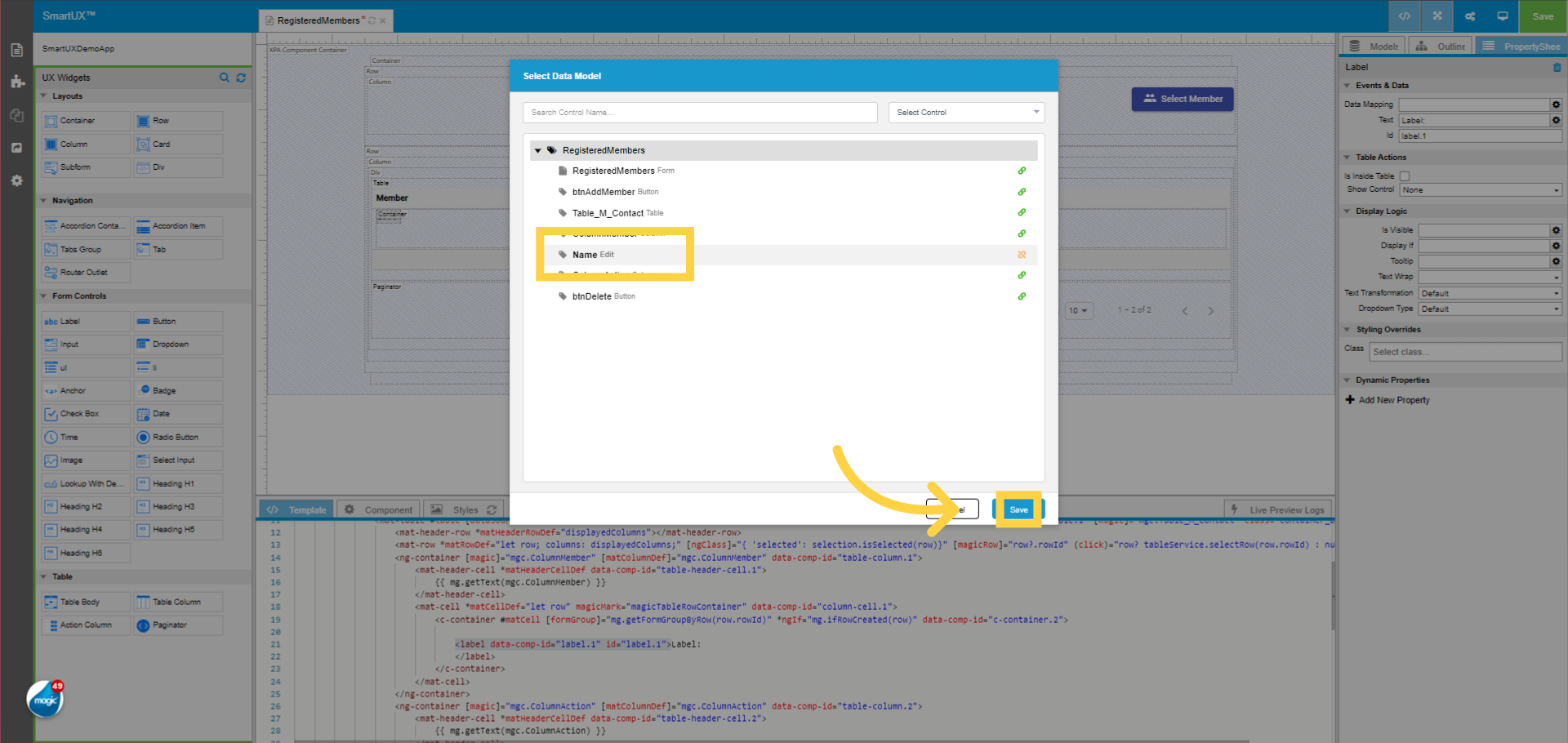Image resolution: width=1568 pixels, height=743 pixels.
Task: Click the Magic logo badge at bottom left
Action: [45, 700]
